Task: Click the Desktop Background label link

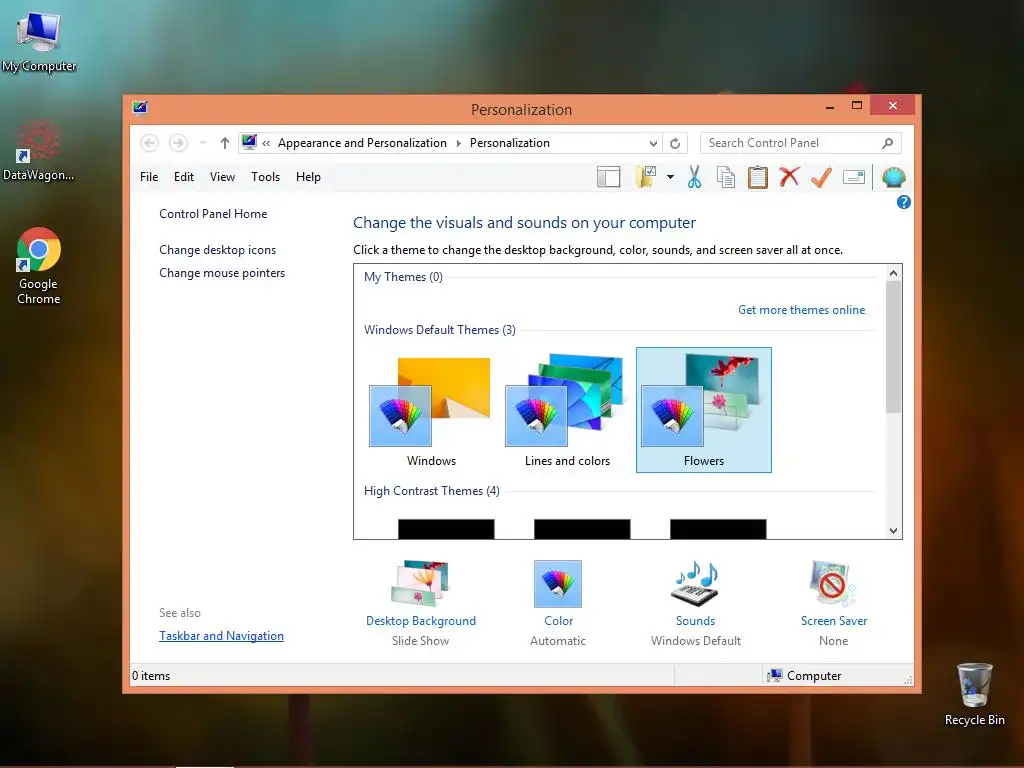Action: pyautogui.click(x=421, y=621)
